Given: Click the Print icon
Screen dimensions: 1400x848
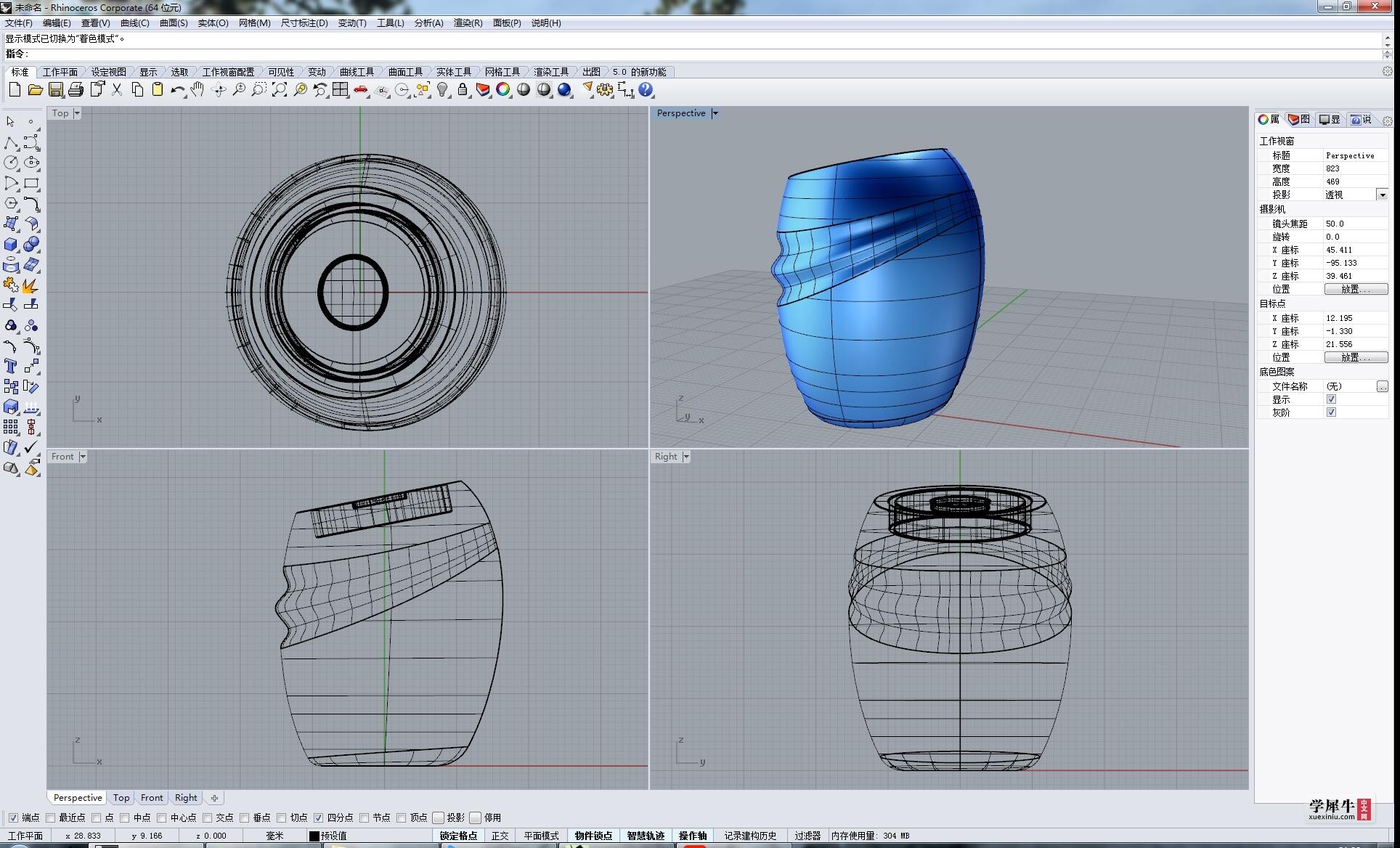Looking at the screenshot, I should (76, 90).
